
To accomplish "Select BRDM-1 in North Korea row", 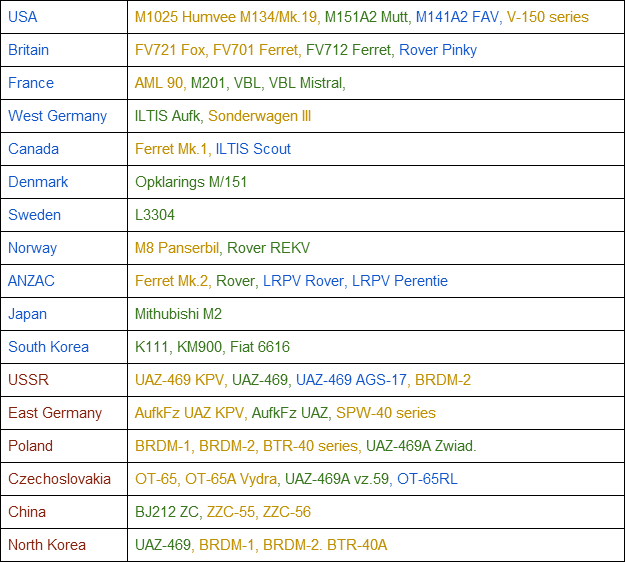I will point(226,545).
